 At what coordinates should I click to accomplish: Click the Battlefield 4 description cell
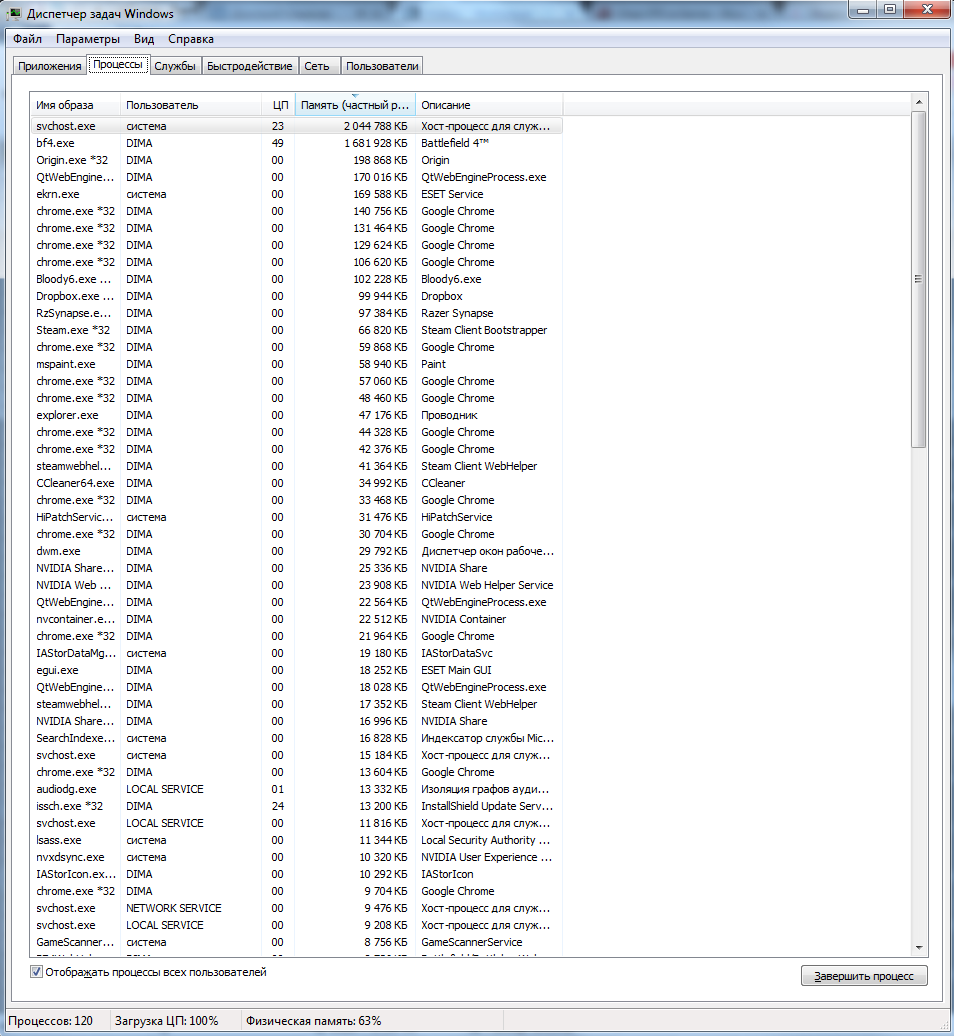(x=455, y=143)
